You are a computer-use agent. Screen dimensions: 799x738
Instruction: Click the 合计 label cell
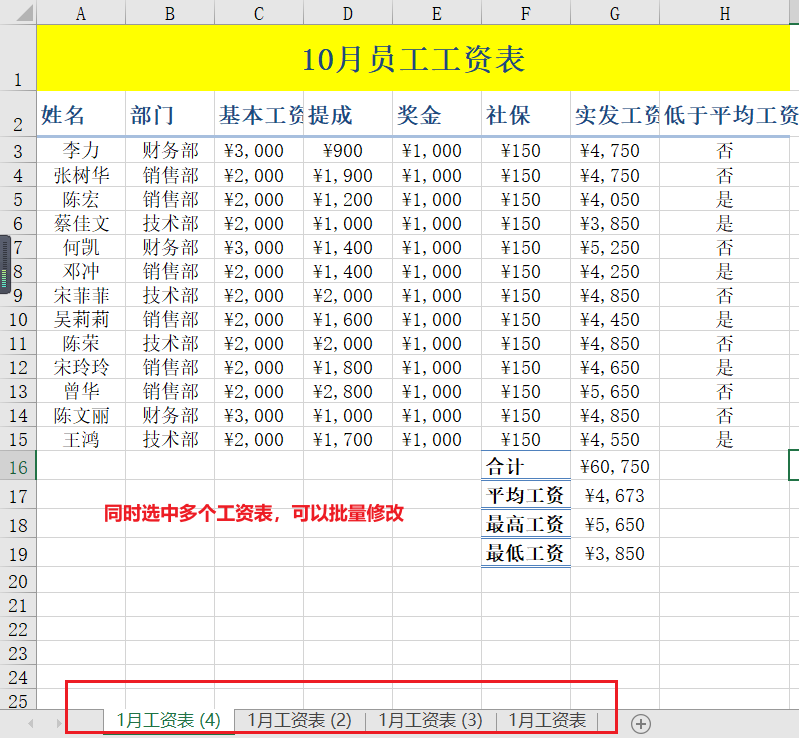526,466
